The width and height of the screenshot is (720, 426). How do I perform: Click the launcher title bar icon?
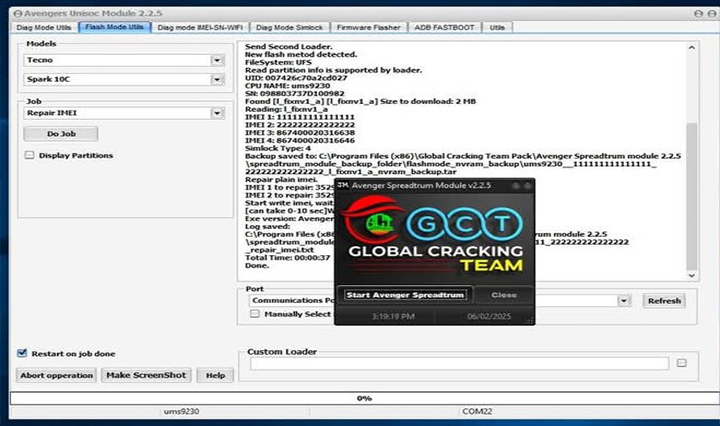click(x=343, y=185)
